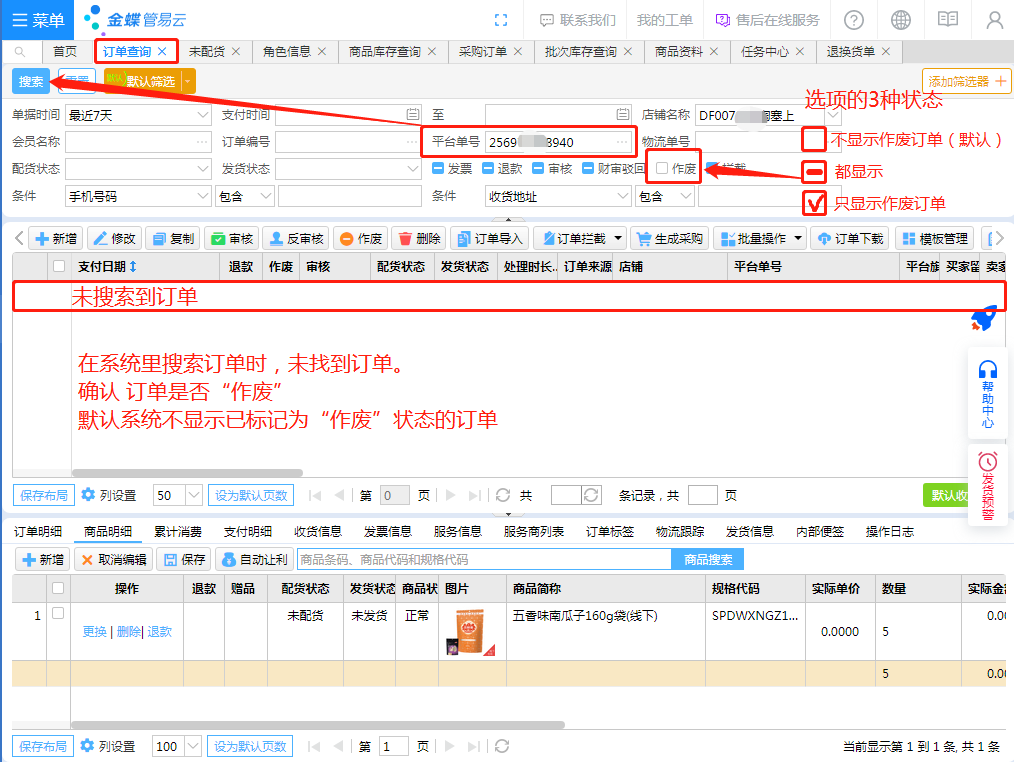The width and height of the screenshot is (1014, 762).
Task: Switch to the 采购订单 tab
Action: pos(483,51)
